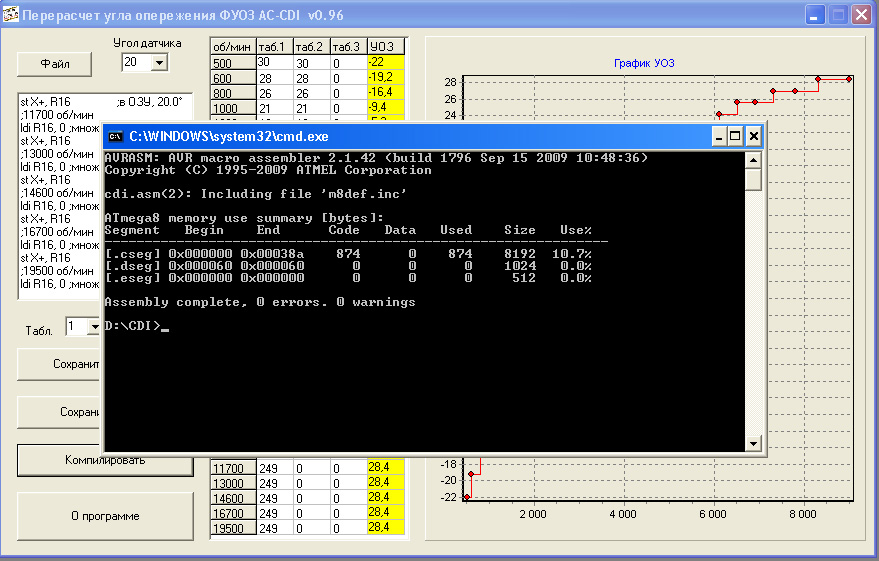Close the main ФУОЗ AC-CDI window
This screenshot has width=879, height=561.
(x=861, y=15)
